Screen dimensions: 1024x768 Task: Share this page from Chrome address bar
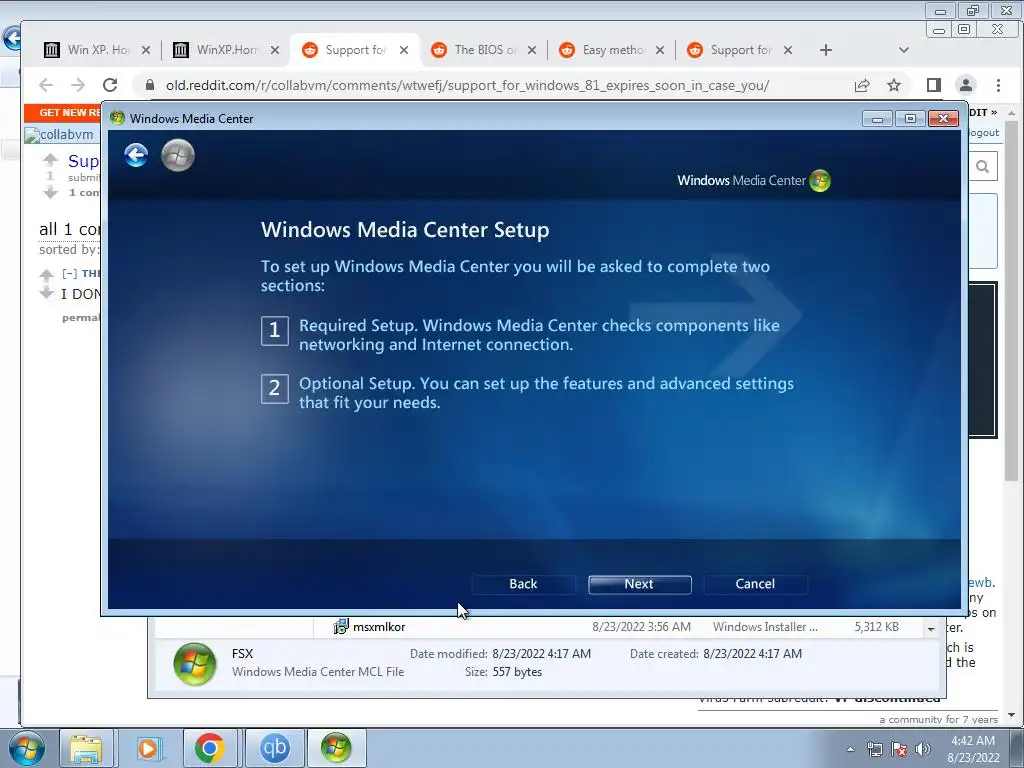pos(862,85)
